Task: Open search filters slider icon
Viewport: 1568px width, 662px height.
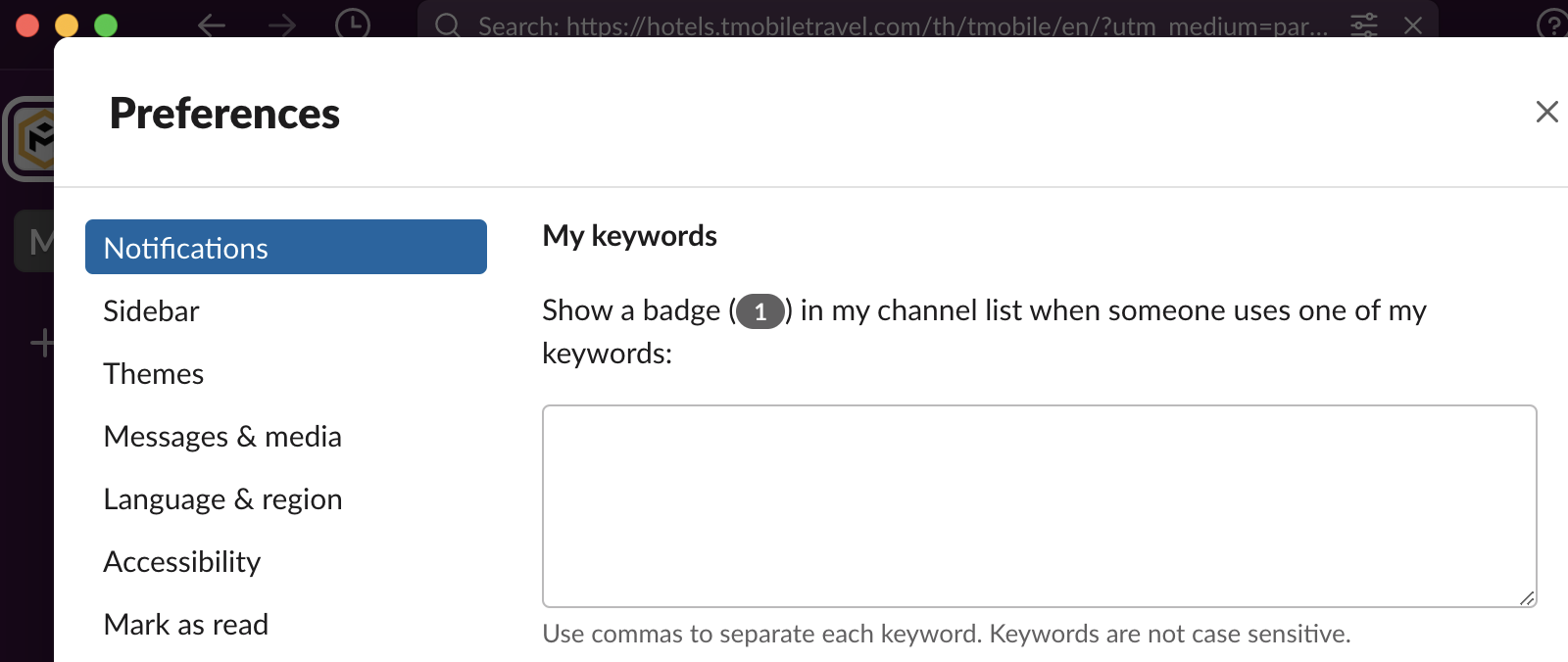Action: [x=1364, y=24]
